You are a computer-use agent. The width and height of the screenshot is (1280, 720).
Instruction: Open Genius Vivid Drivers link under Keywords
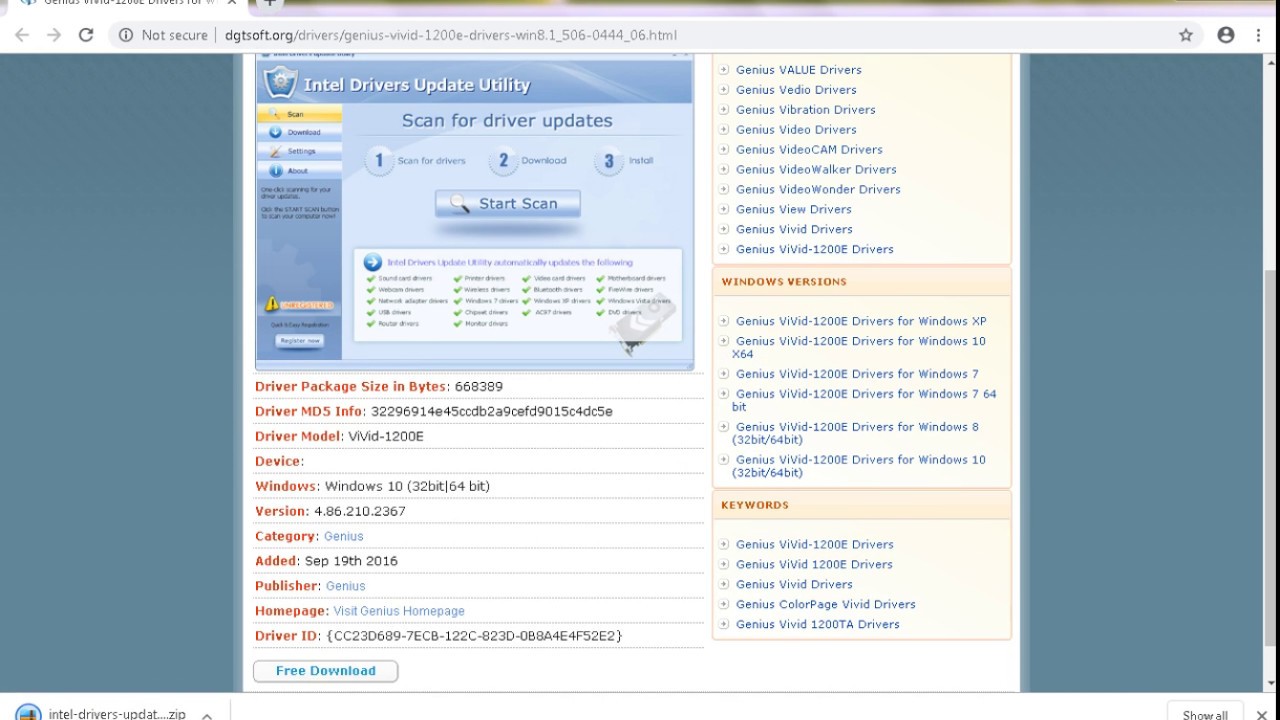(x=794, y=585)
